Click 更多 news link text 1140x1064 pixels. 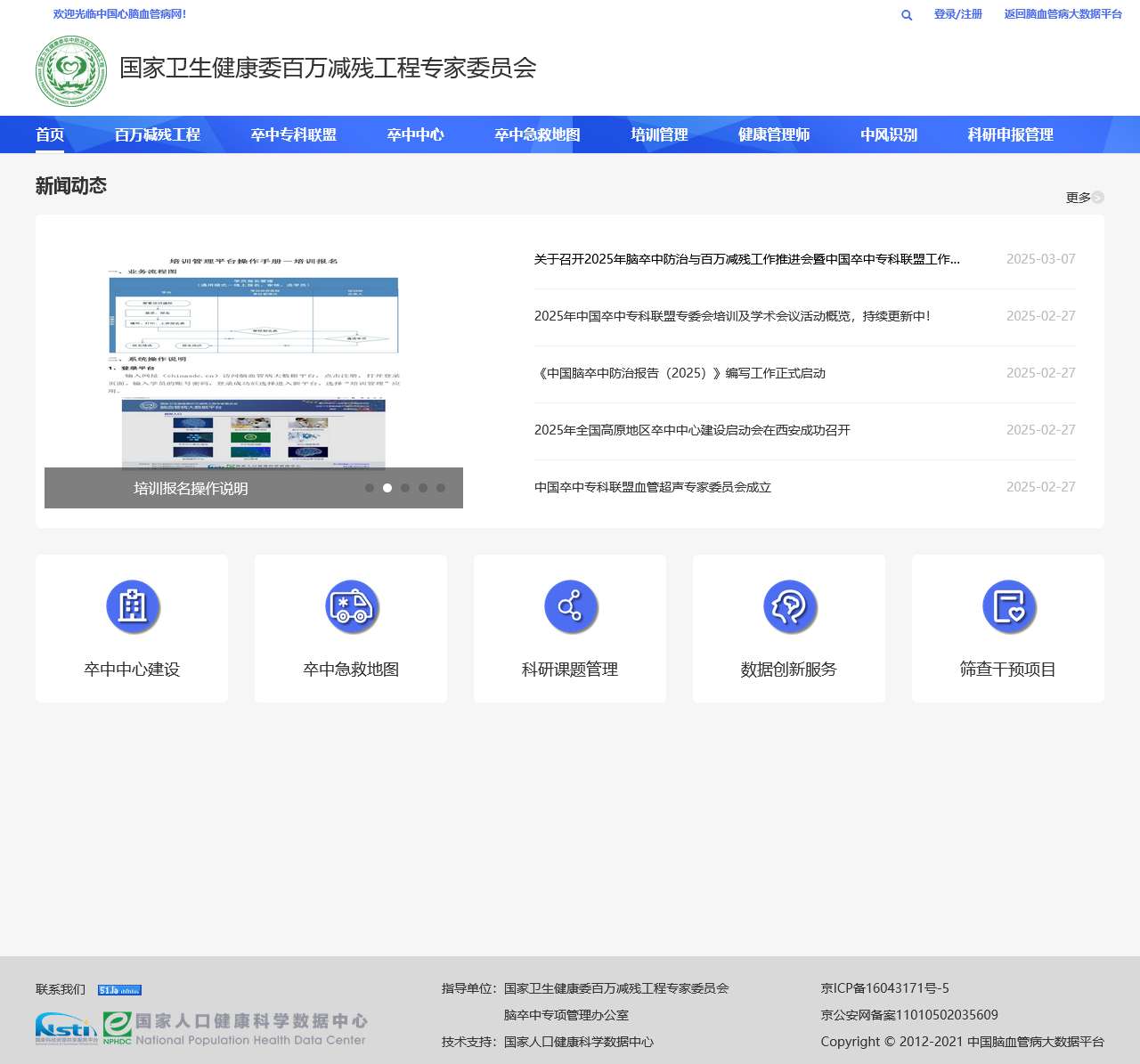coord(1079,198)
